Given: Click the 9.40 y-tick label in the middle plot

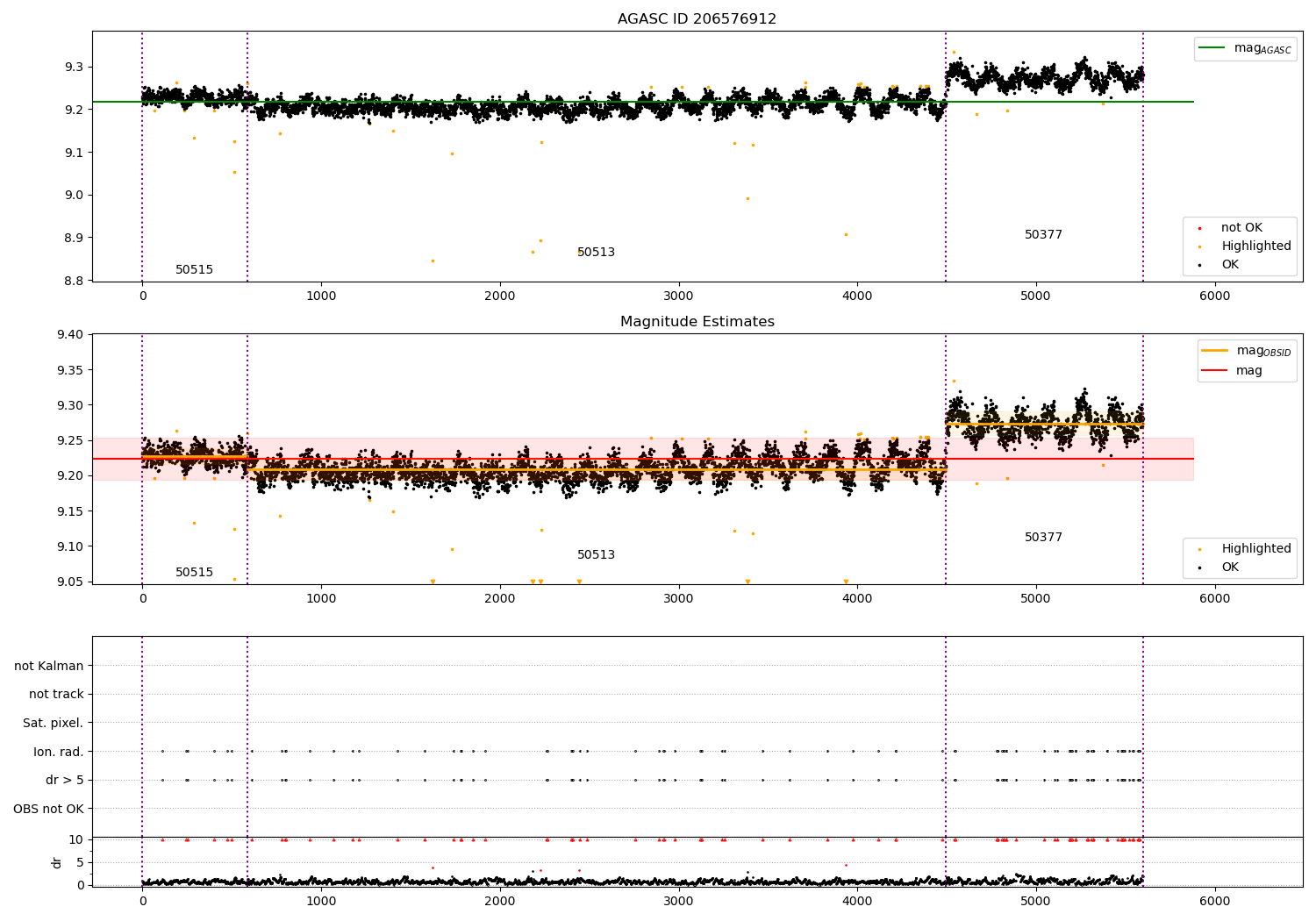Looking at the screenshot, I should 70,334.
